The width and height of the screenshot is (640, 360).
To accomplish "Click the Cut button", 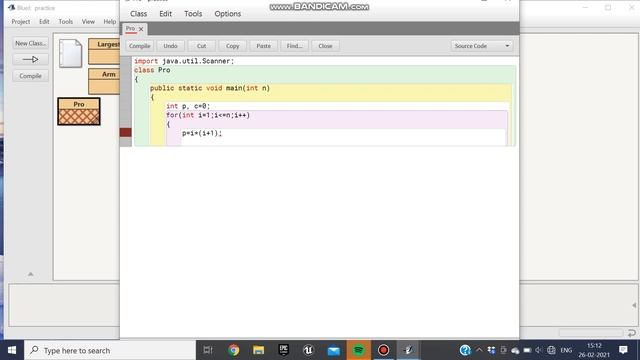I will pos(202,46).
